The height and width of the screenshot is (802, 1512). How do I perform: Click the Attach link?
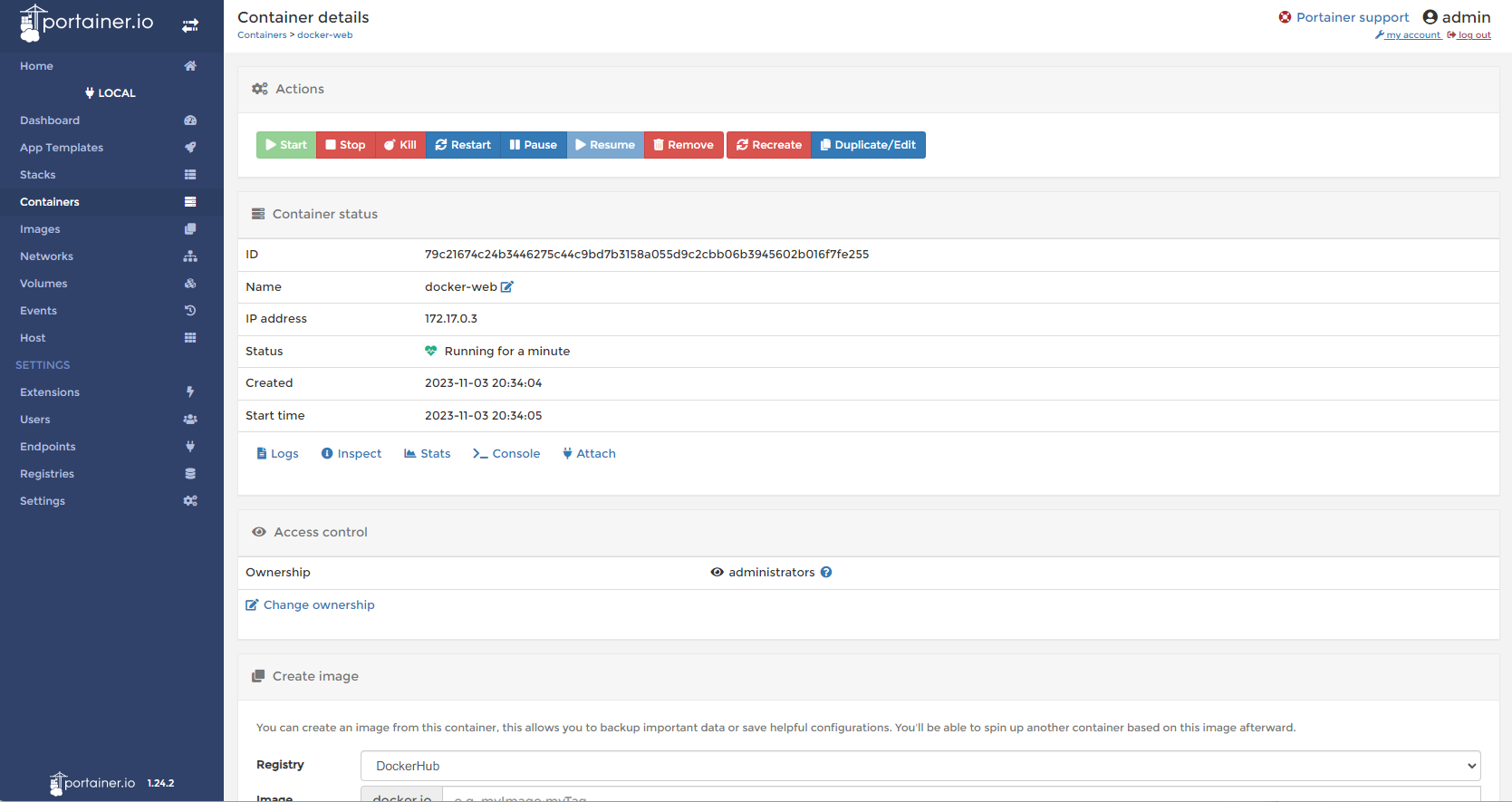pyautogui.click(x=589, y=454)
